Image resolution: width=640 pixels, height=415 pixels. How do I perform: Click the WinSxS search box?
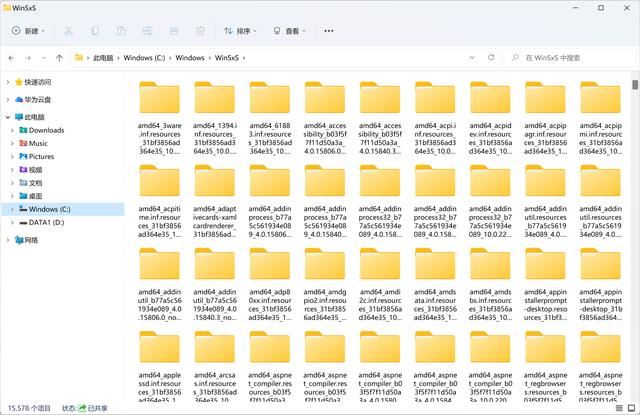(569, 58)
